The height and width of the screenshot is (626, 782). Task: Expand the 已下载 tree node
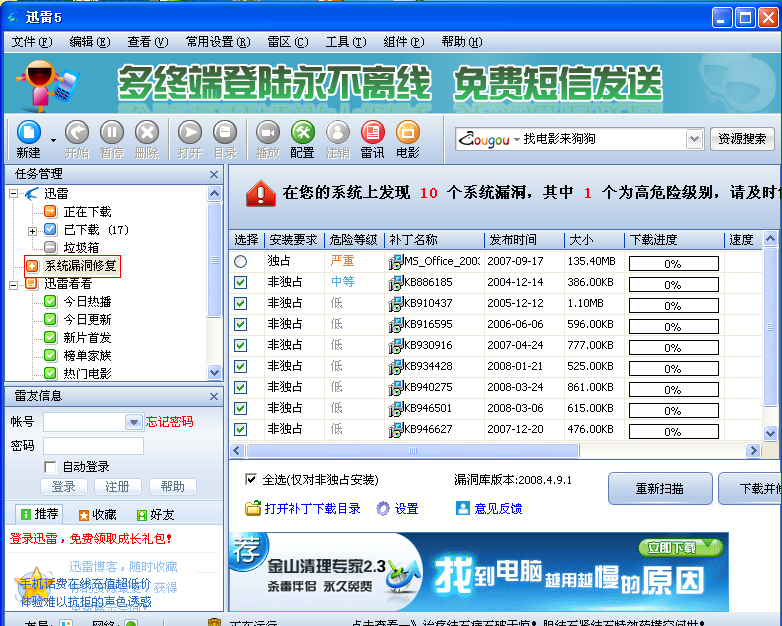[33, 230]
